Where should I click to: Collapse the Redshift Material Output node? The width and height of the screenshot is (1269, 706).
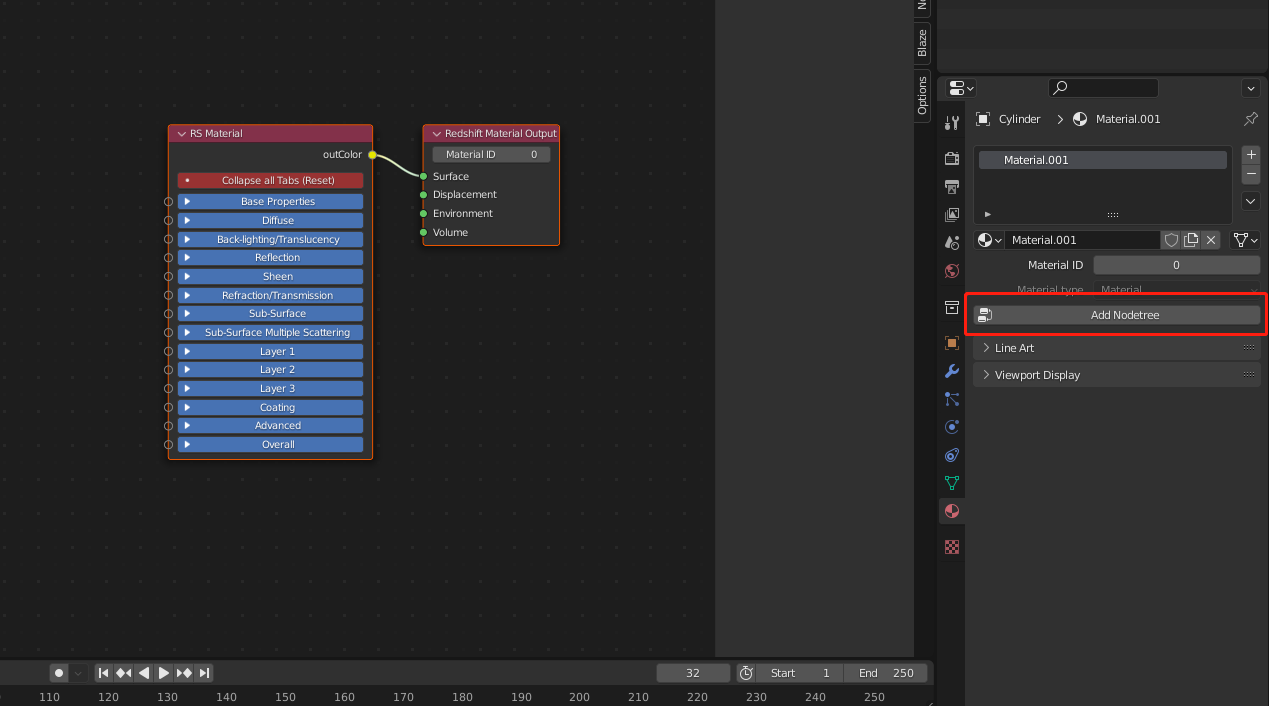[x=437, y=134]
